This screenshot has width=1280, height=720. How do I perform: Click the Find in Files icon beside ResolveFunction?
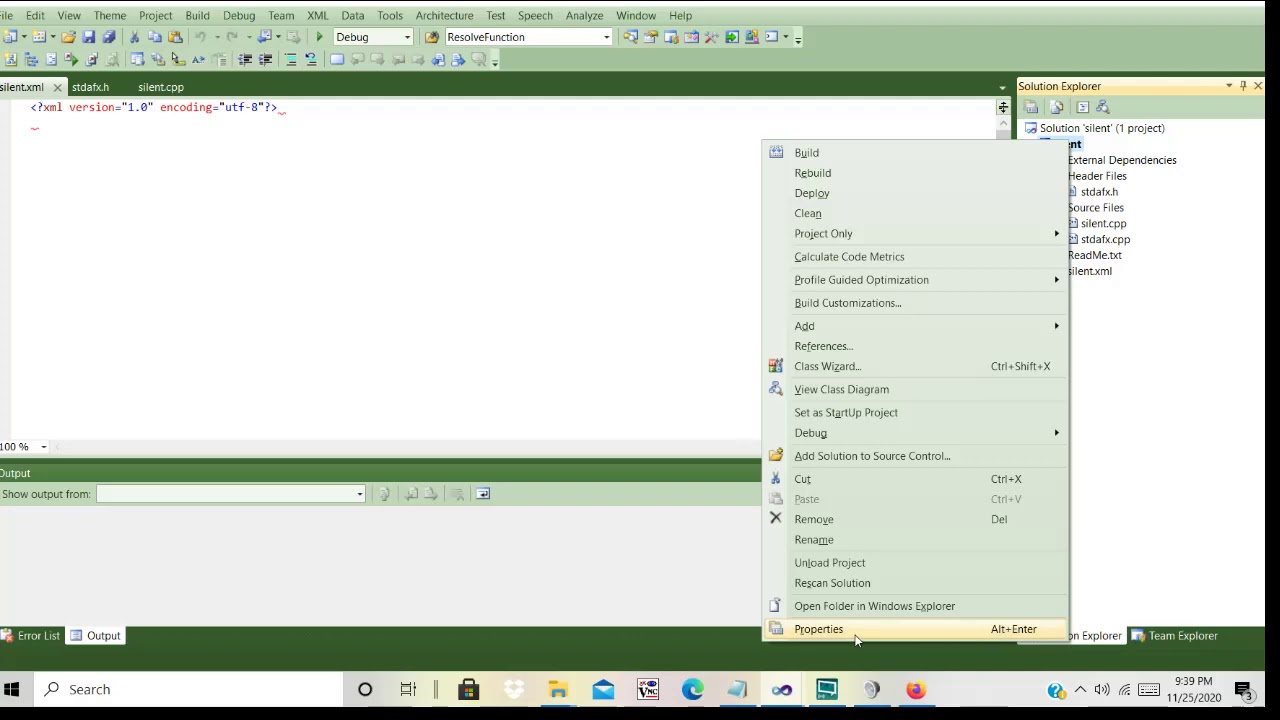tap(432, 37)
